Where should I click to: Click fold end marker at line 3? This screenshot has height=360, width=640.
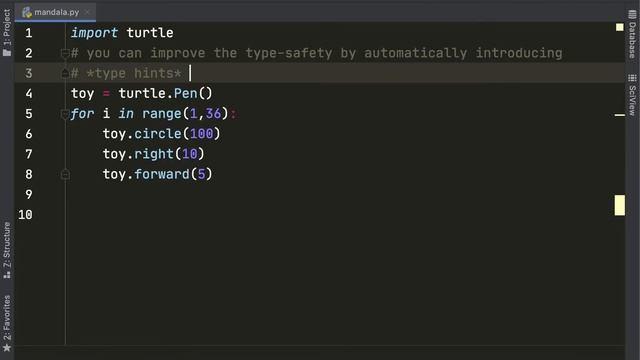tap(65, 73)
